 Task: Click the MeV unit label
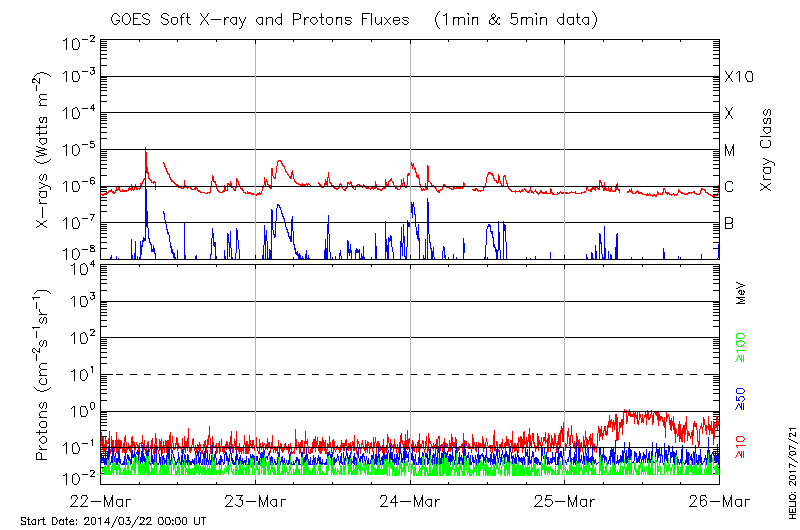coord(742,294)
